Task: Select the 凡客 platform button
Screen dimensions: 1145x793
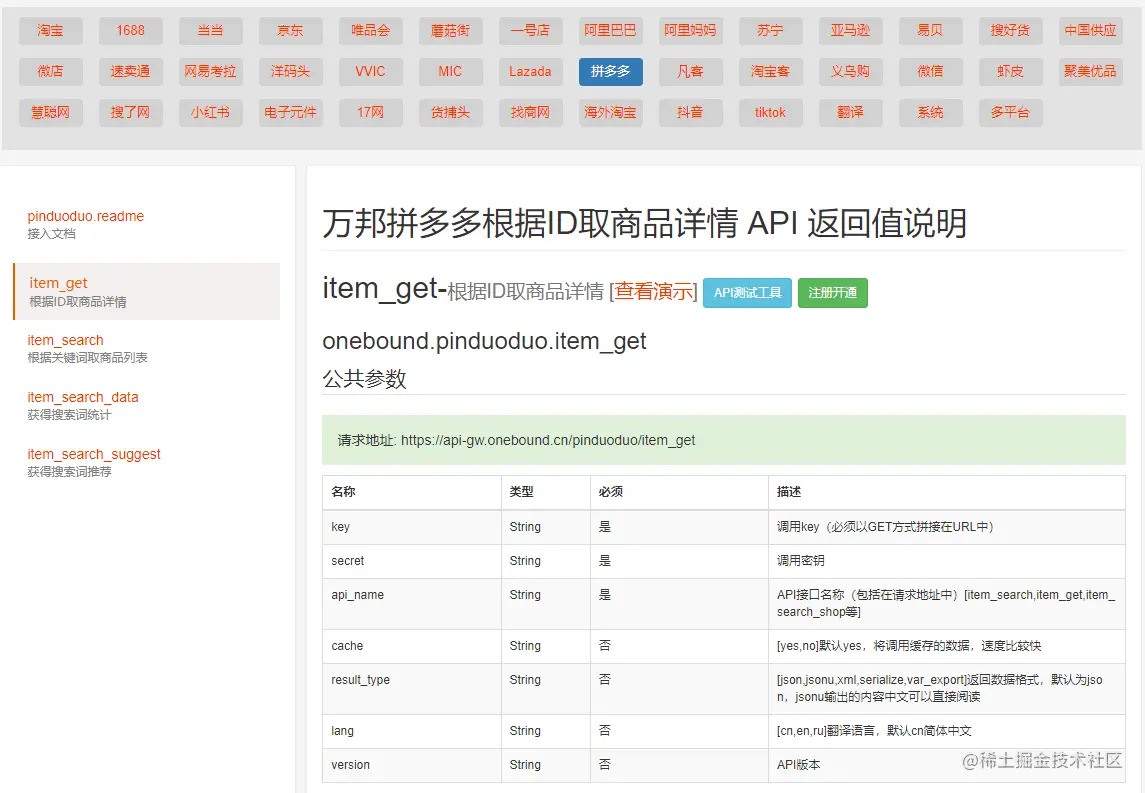Action: 690,72
